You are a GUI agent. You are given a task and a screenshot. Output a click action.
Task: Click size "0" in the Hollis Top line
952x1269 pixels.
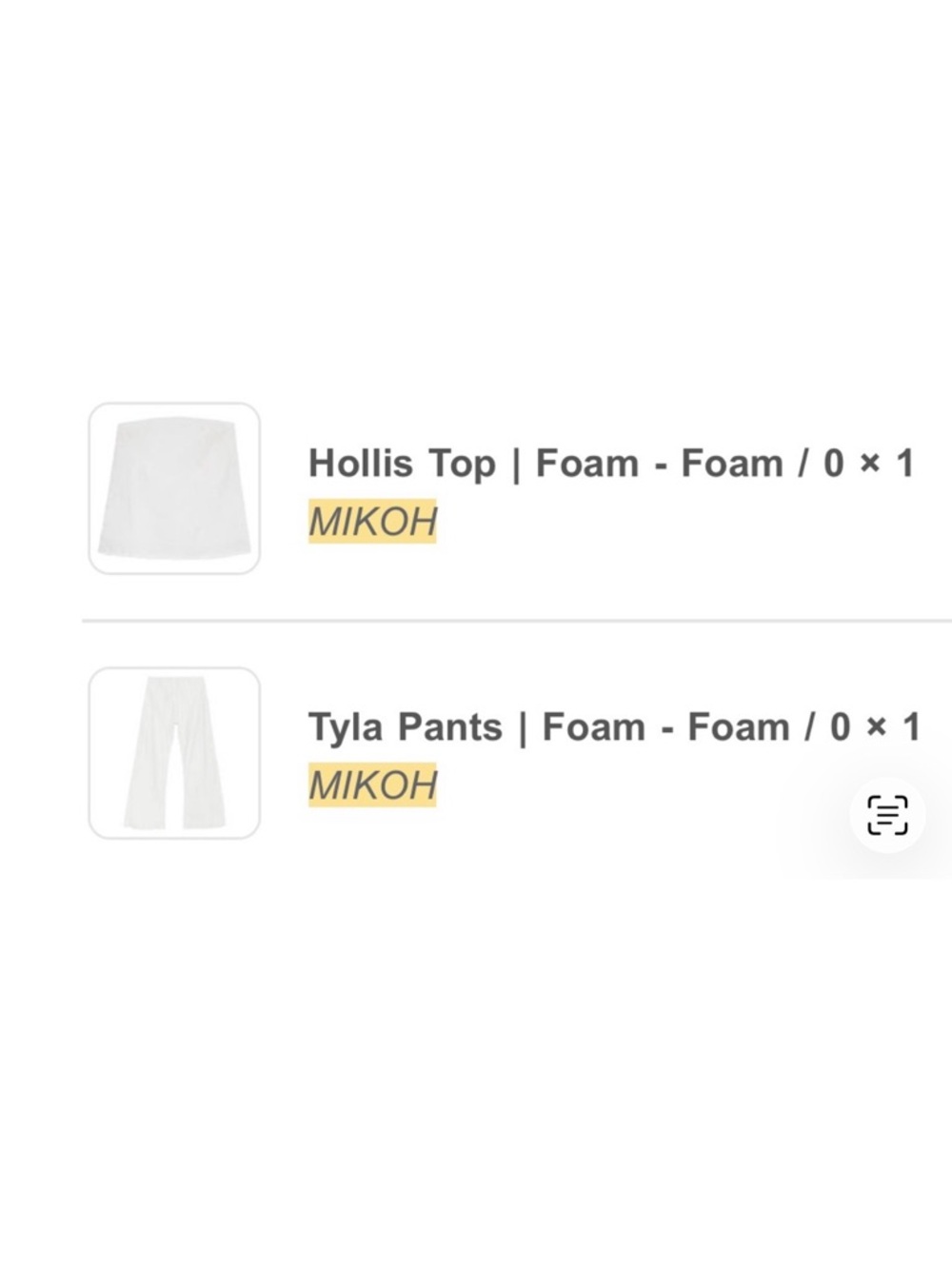tap(833, 464)
